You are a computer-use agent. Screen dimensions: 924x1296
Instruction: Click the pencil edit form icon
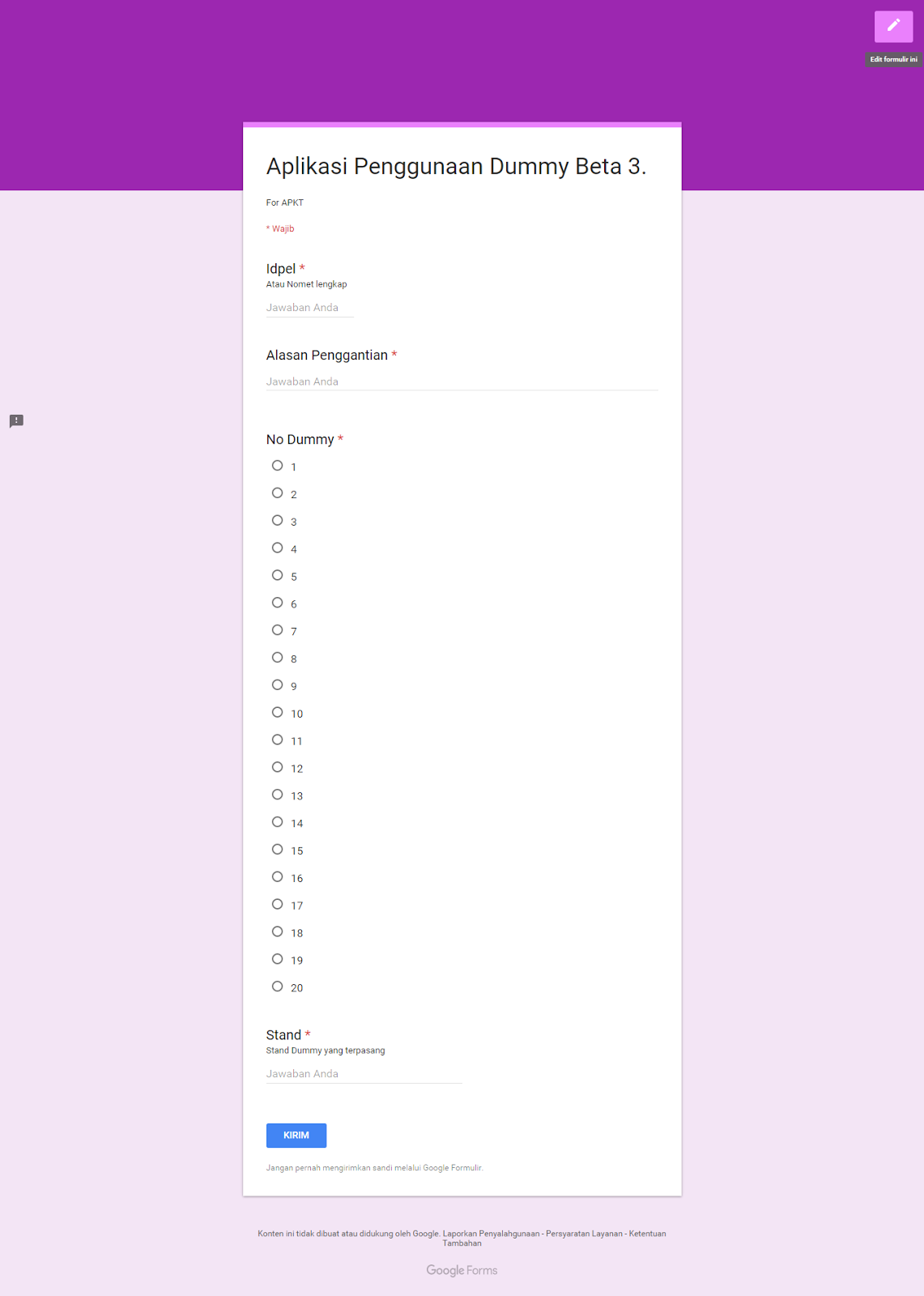(893, 26)
